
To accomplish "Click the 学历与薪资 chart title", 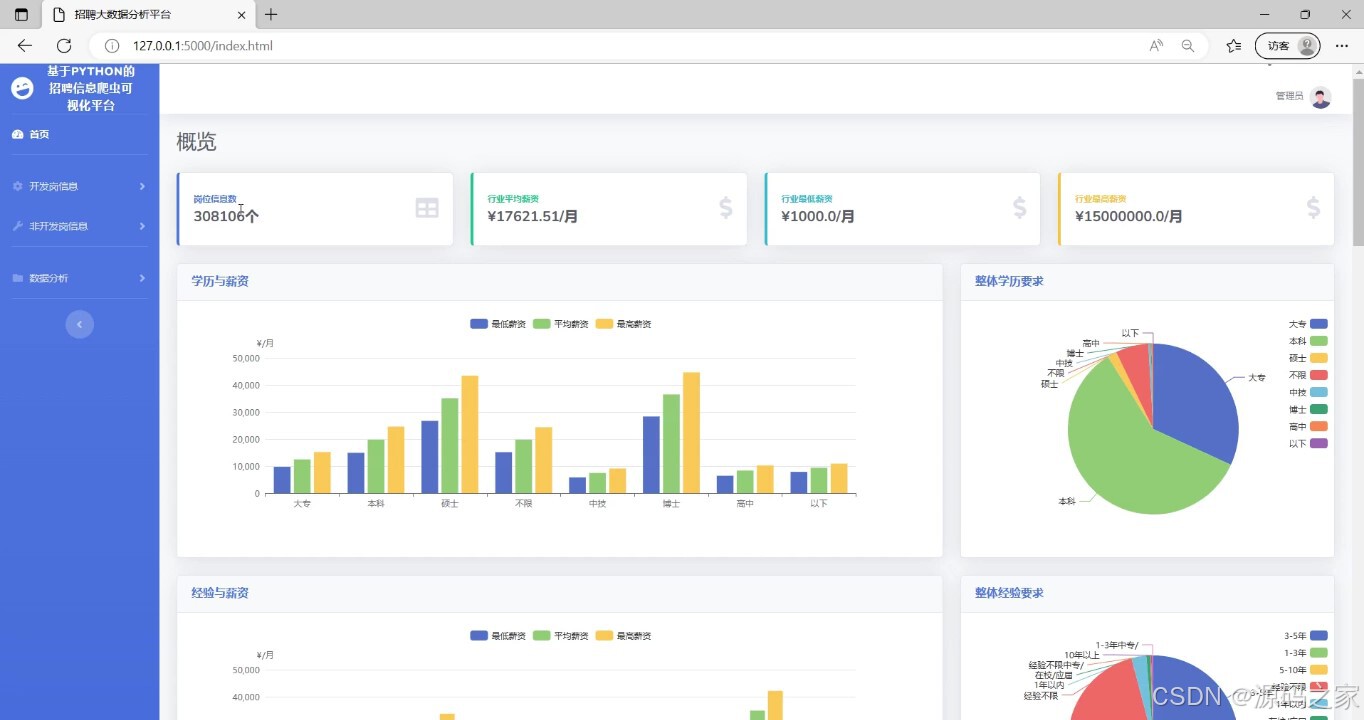I will click(220, 281).
